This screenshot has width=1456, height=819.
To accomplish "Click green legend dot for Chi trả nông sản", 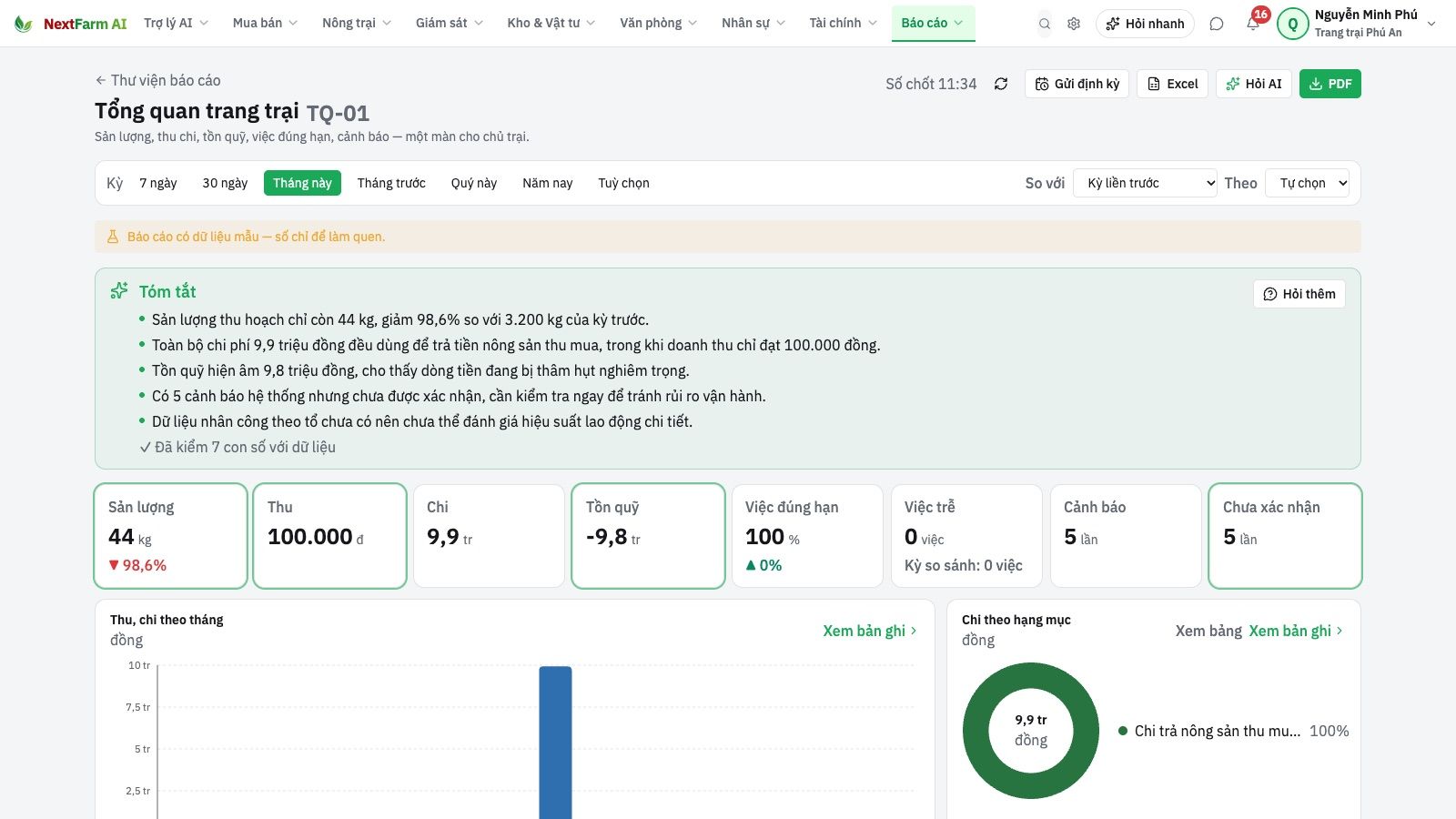I will tap(1123, 731).
